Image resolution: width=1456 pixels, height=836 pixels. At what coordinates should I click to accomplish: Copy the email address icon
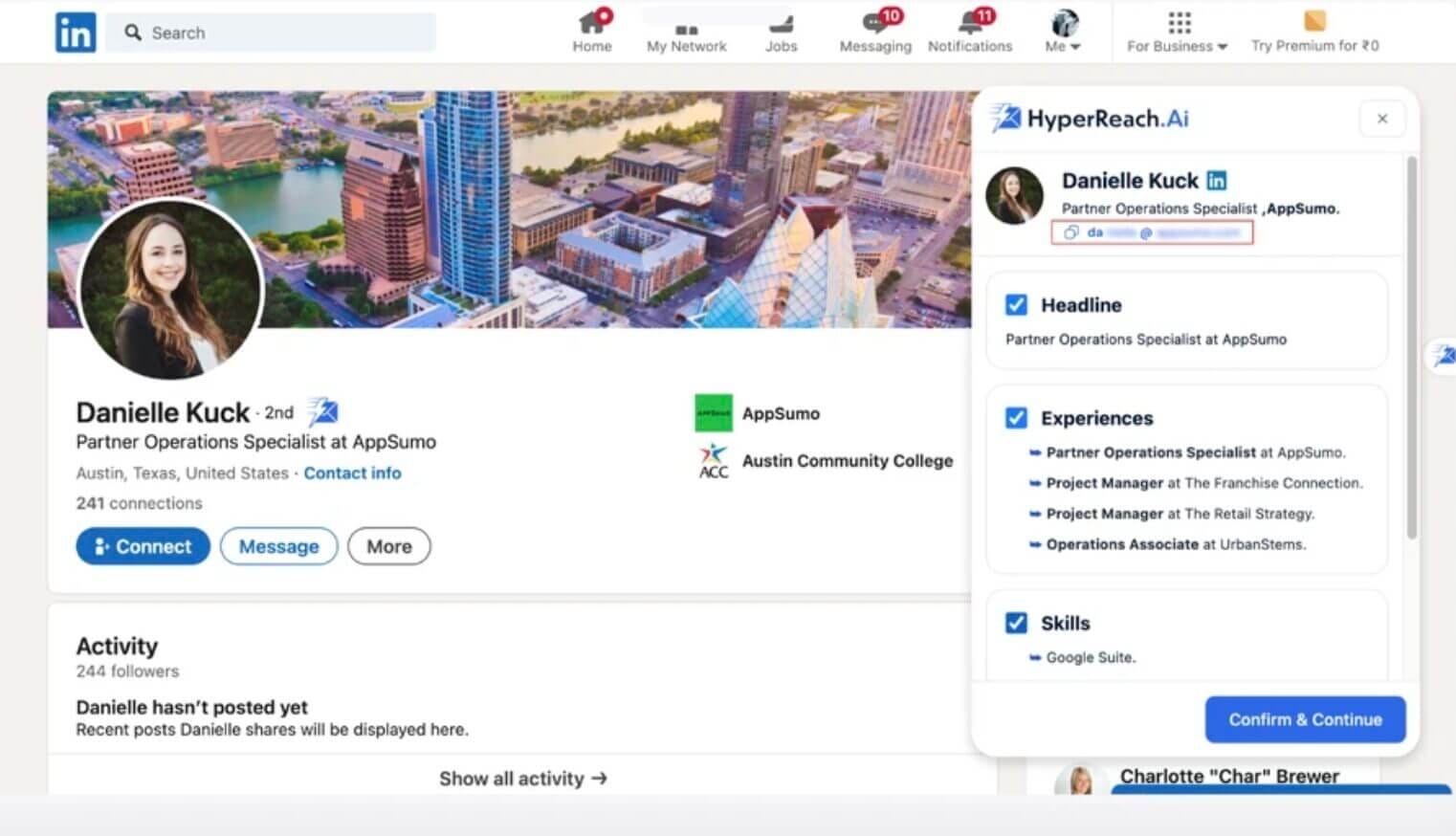point(1070,232)
